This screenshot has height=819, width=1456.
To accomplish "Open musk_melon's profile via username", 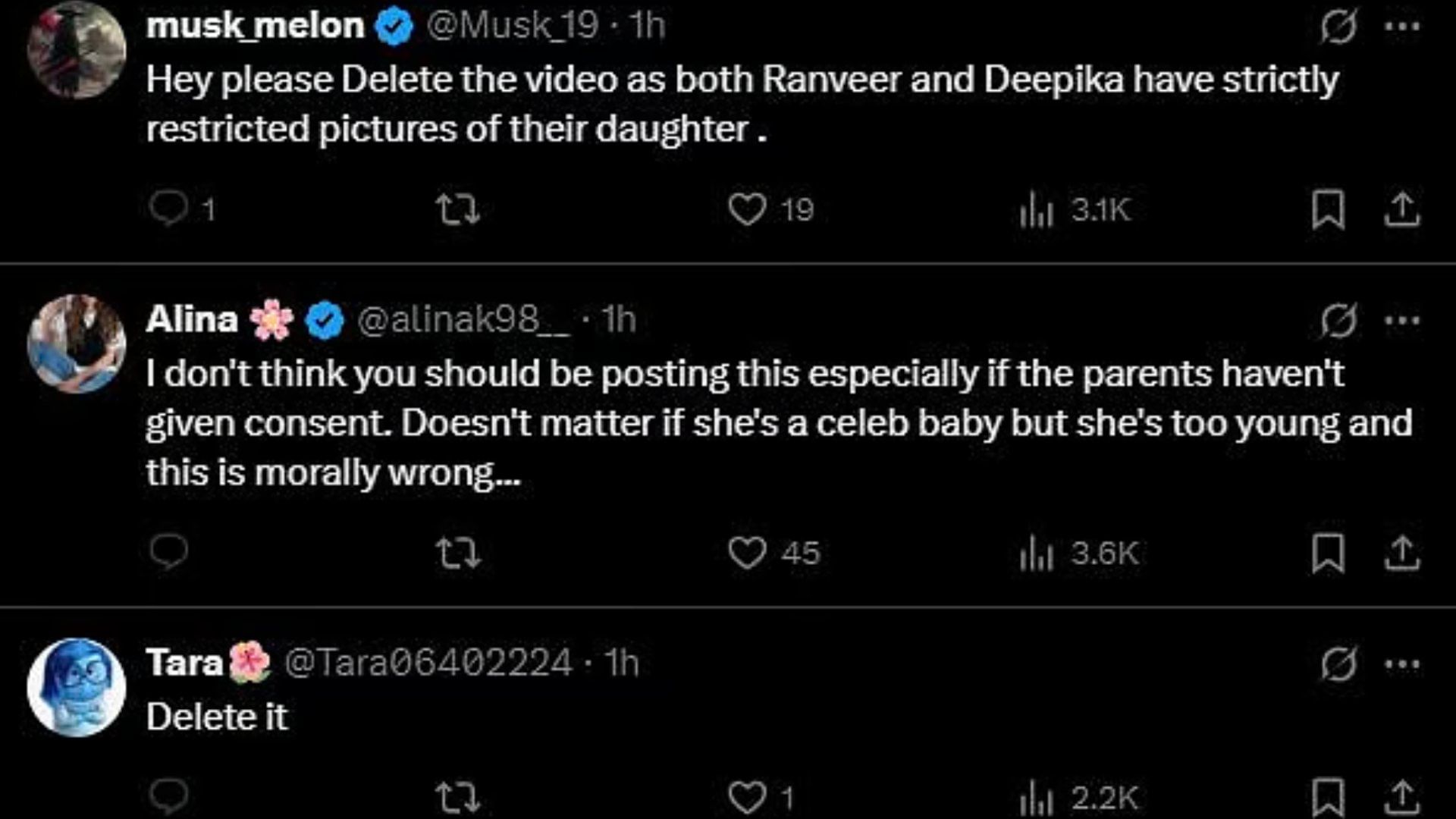I will [254, 24].
